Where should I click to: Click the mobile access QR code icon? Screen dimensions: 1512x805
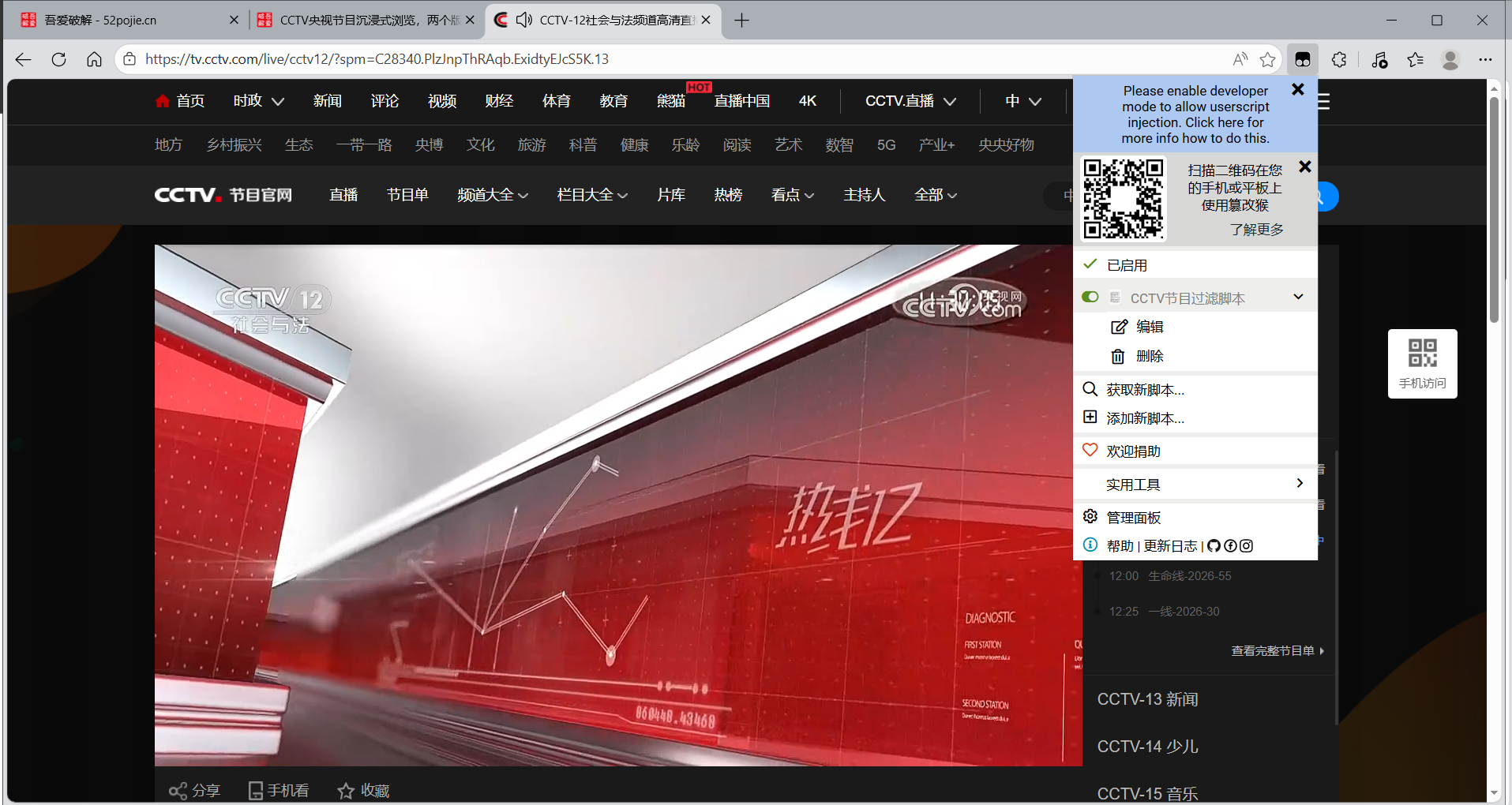tap(1422, 354)
